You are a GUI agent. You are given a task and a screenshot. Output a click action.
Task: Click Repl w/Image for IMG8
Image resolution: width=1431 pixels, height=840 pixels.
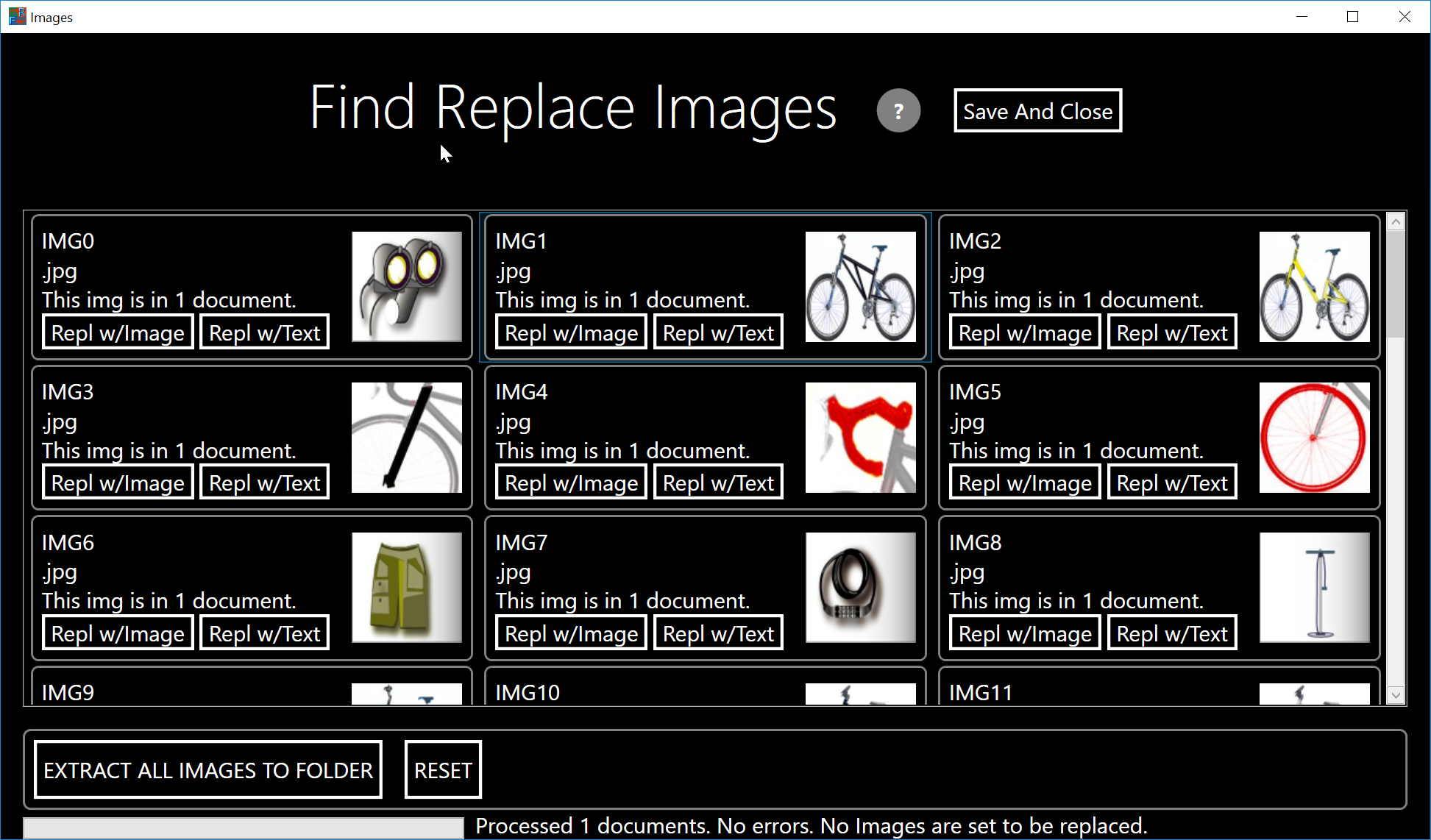1025,633
